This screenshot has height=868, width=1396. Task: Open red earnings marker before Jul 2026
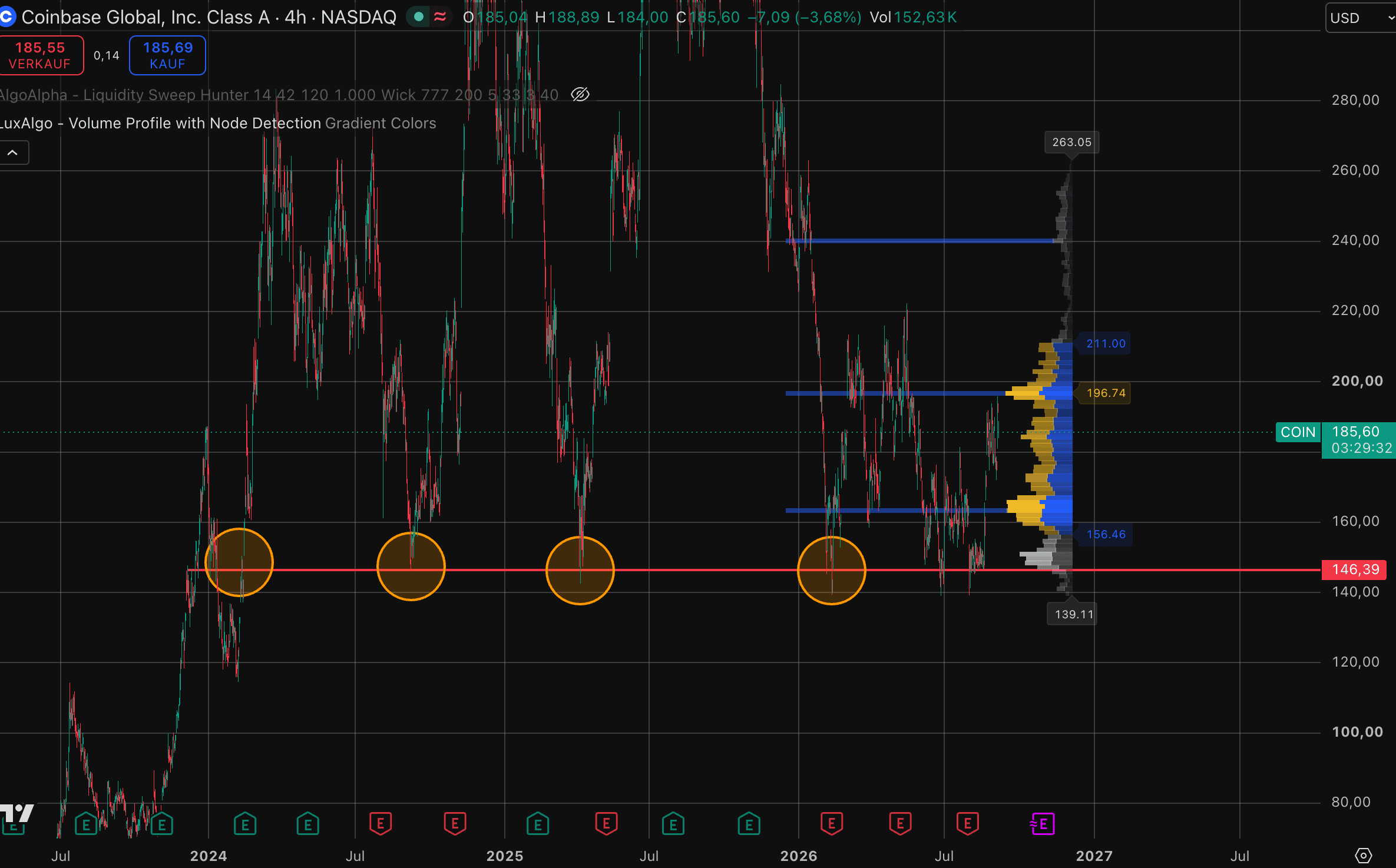click(x=900, y=824)
